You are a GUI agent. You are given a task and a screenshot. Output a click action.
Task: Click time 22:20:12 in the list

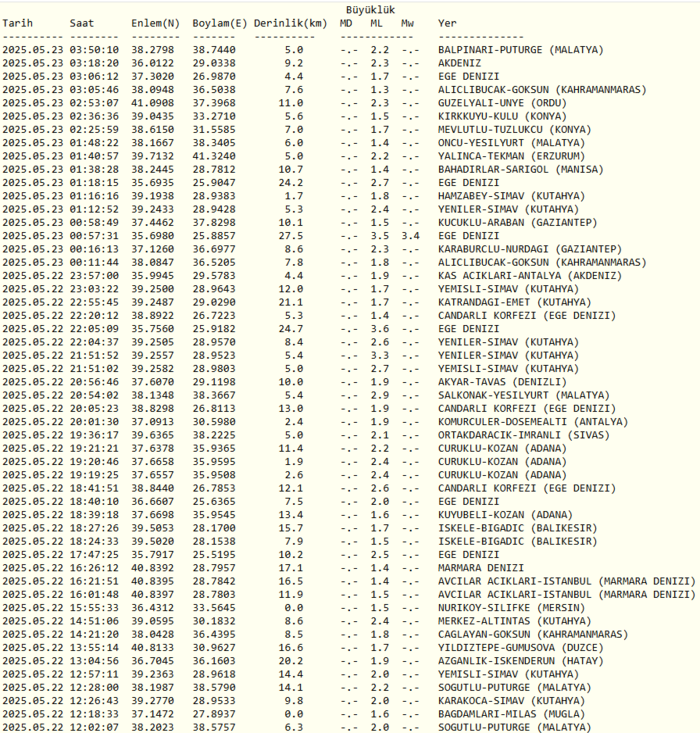click(94, 316)
